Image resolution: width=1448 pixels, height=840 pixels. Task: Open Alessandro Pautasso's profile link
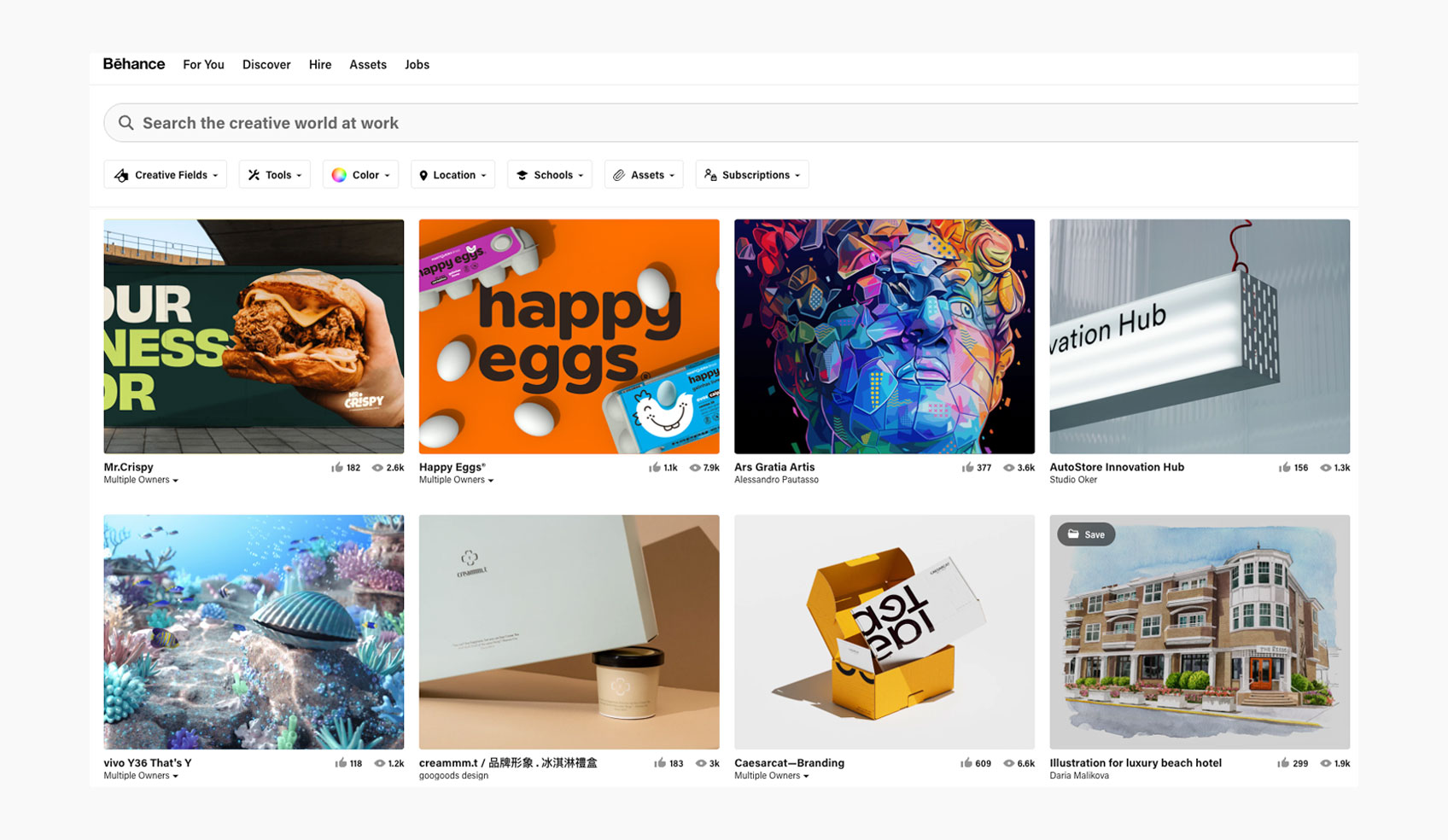pyautogui.click(x=776, y=480)
